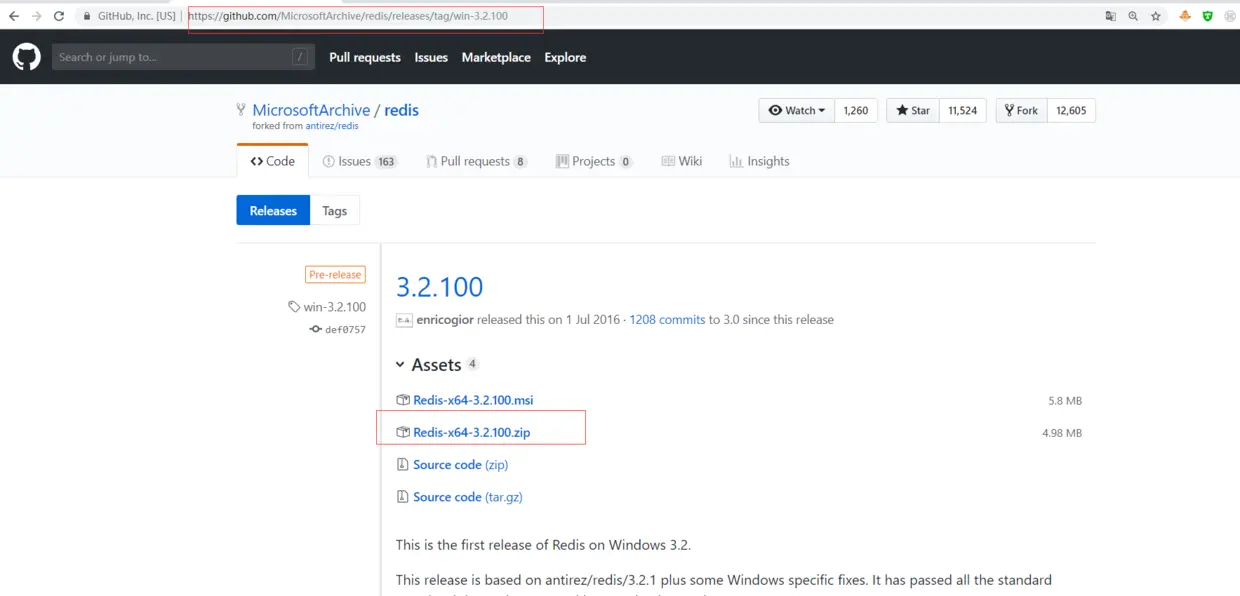
Task: Star the redis repository
Action: point(913,110)
